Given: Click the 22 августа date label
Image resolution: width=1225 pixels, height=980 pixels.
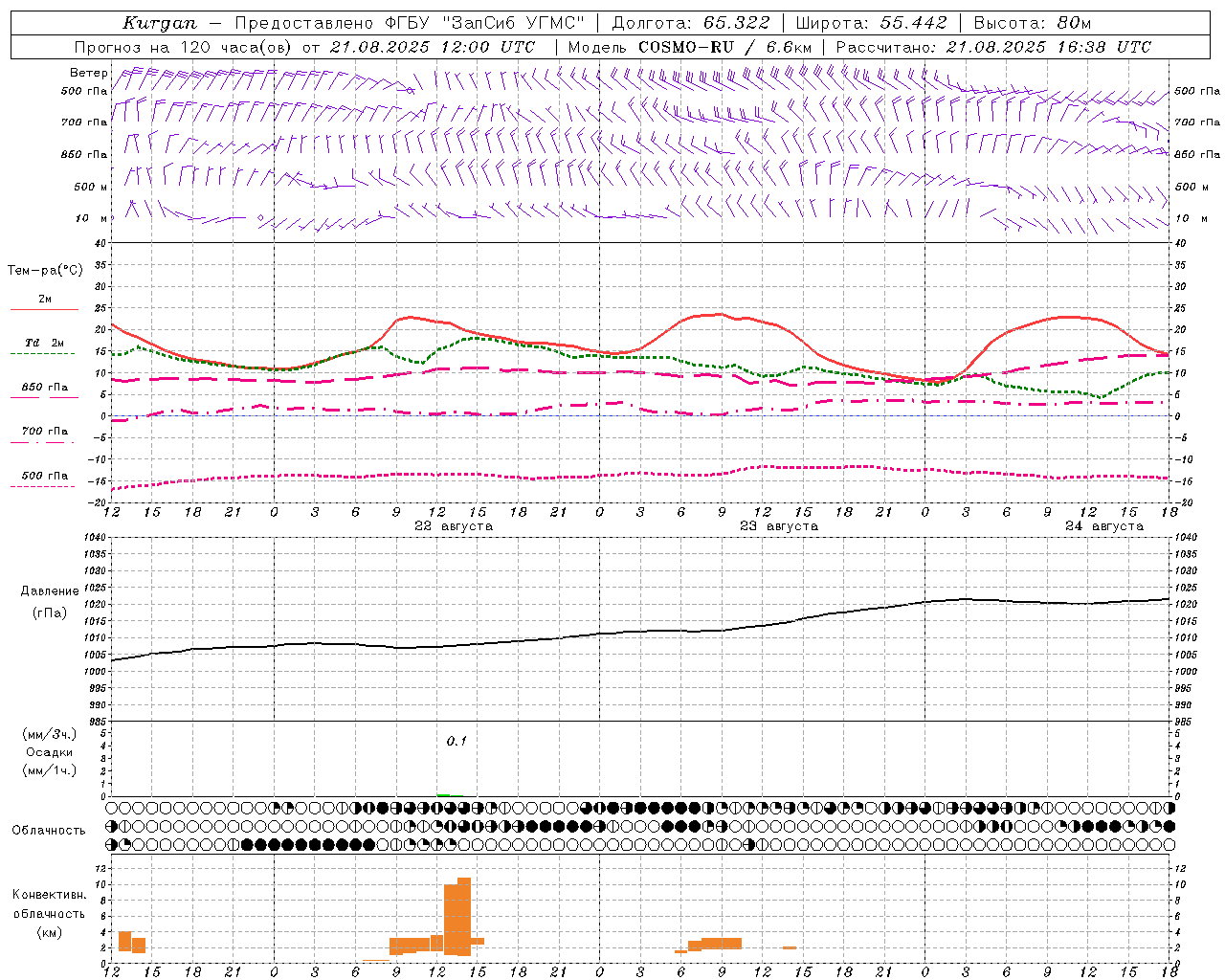Looking at the screenshot, I should point(454,526).
